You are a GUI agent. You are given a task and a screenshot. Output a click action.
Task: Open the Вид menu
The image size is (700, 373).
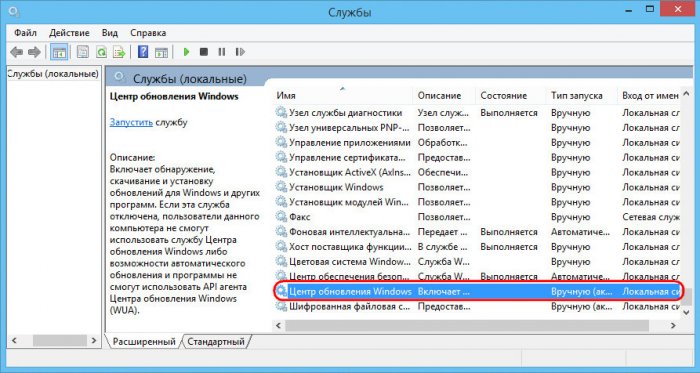(x=110, y=33)
